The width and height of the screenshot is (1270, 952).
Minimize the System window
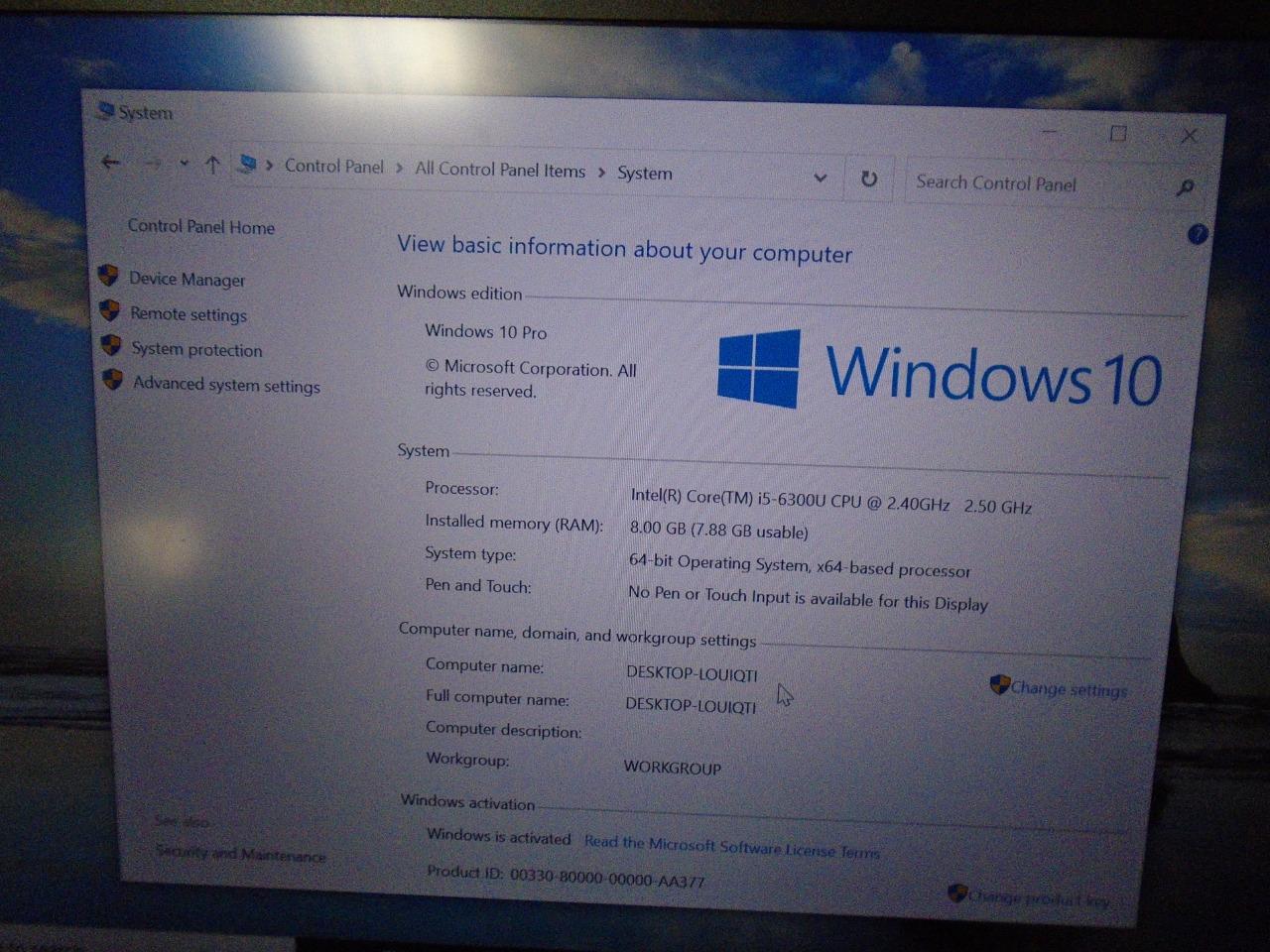click(x=1050, y=131)
